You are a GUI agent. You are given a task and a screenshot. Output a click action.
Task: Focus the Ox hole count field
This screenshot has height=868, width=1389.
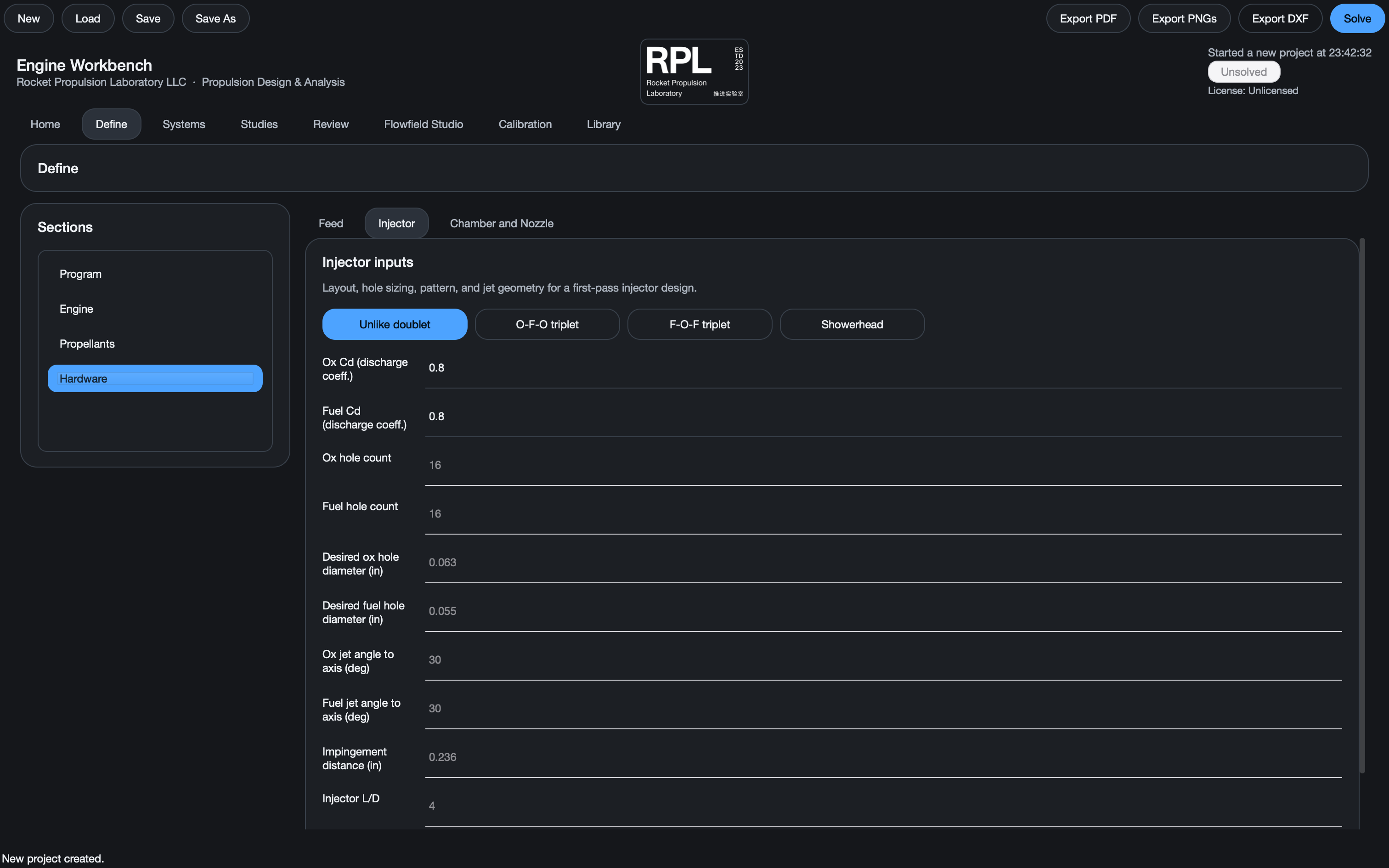[x=883, y=466]
